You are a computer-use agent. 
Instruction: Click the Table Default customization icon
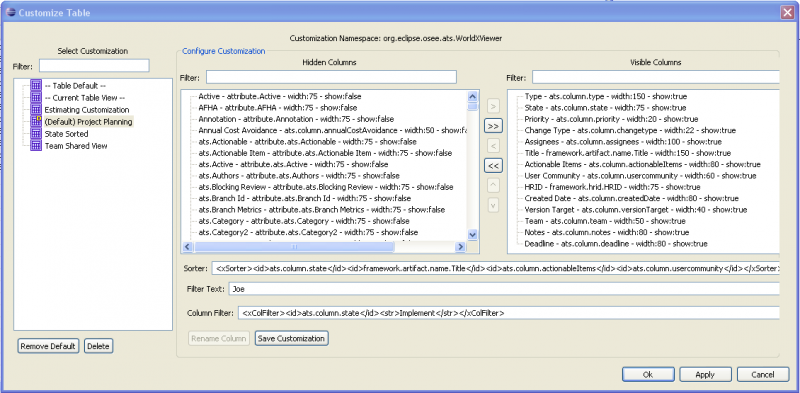pos(36,85)
